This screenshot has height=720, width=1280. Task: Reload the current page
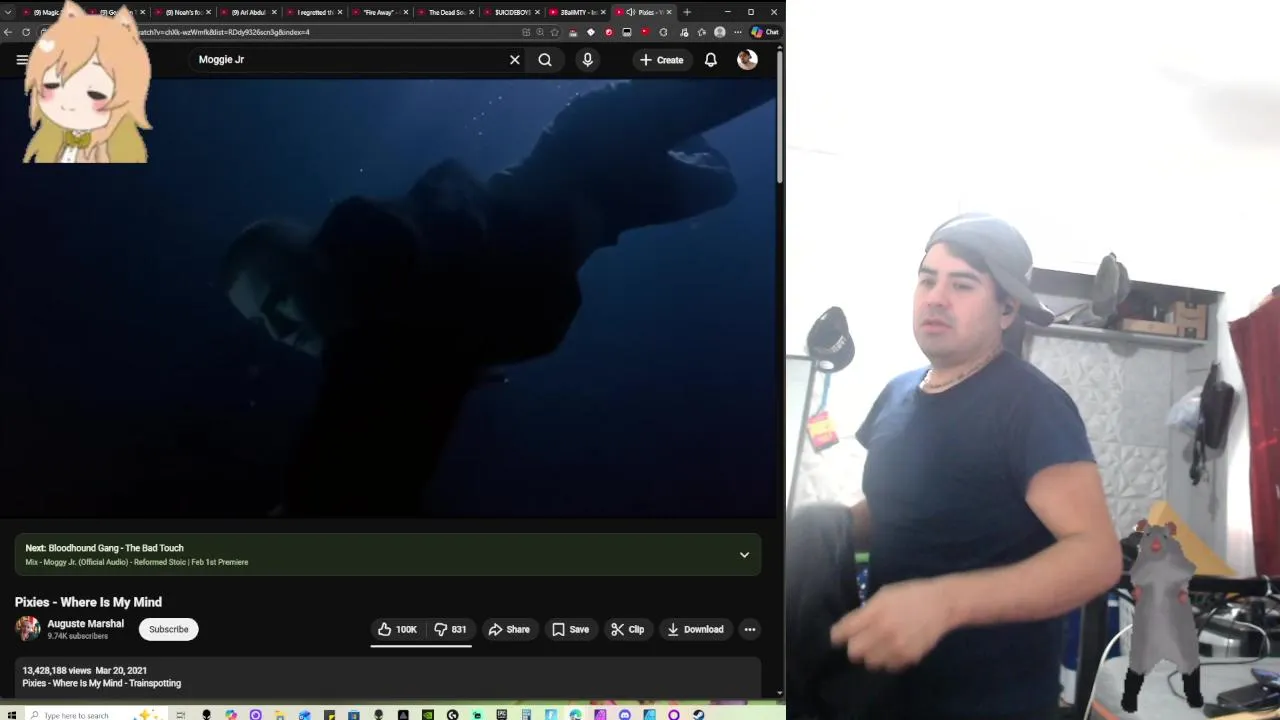[26, 32]
